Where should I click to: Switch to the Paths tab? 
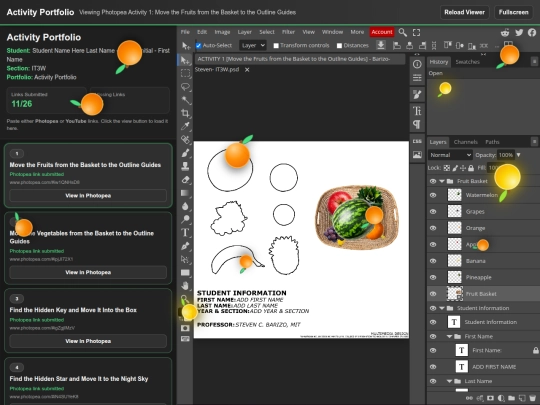[492, 142]
